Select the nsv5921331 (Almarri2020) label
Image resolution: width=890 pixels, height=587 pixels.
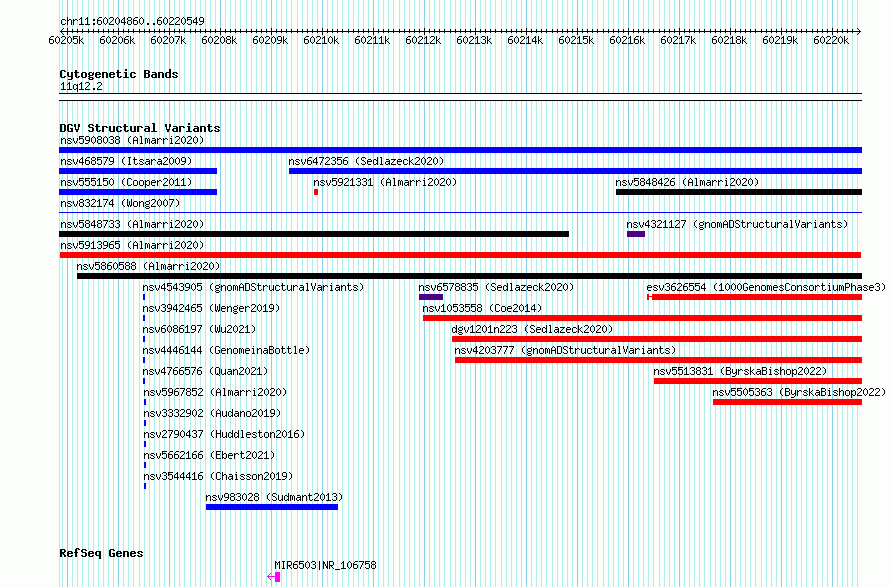coord(385,182)
